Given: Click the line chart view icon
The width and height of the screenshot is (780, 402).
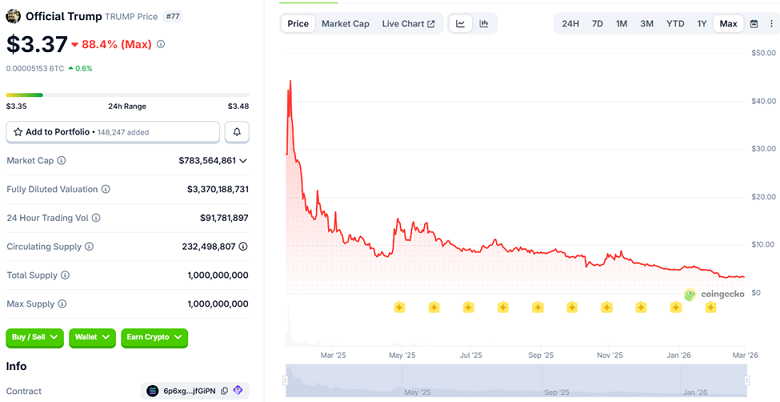Looking at the screenshot, I should click(460, 24).
